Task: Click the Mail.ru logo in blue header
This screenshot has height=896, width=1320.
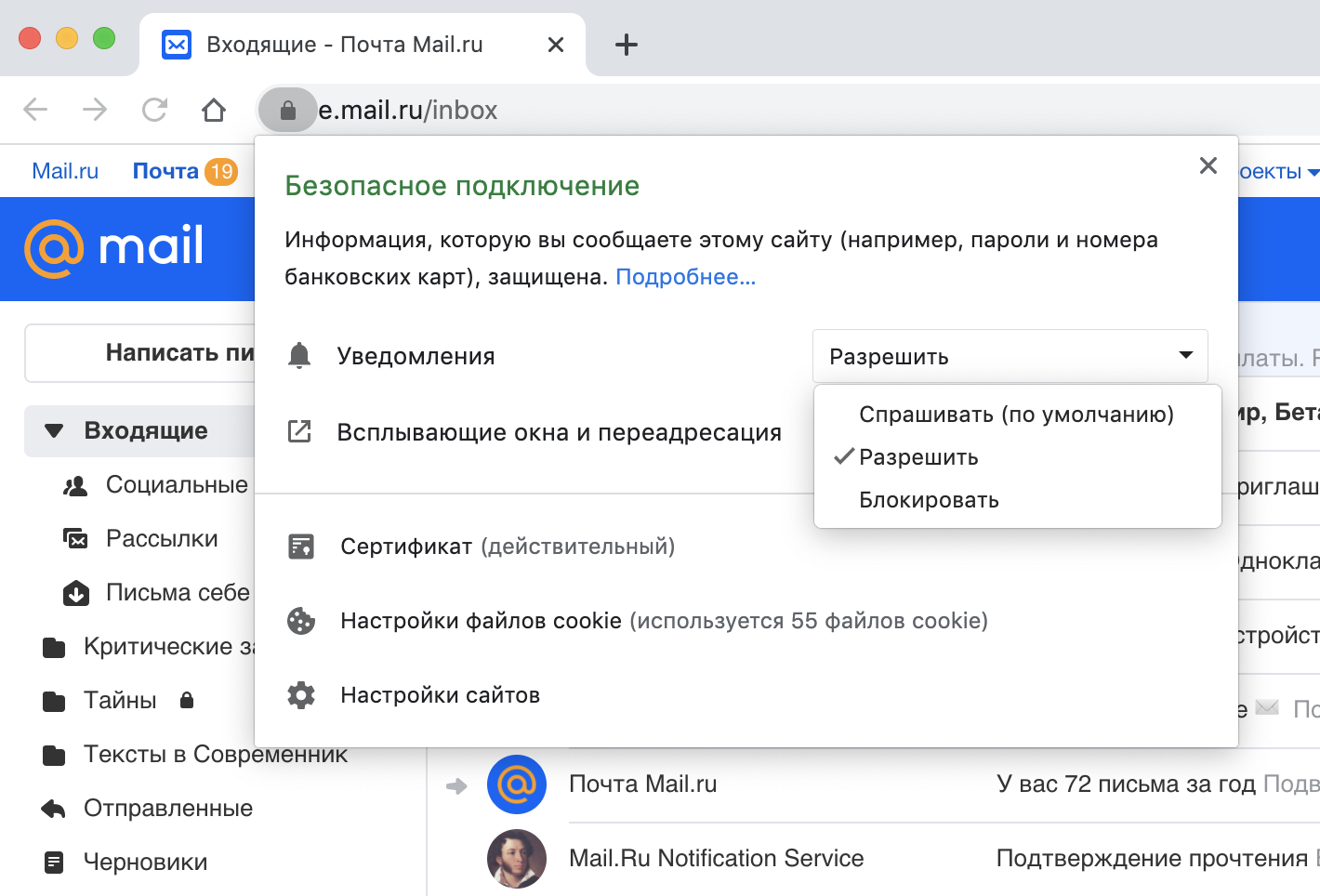Action: point(113,248)
